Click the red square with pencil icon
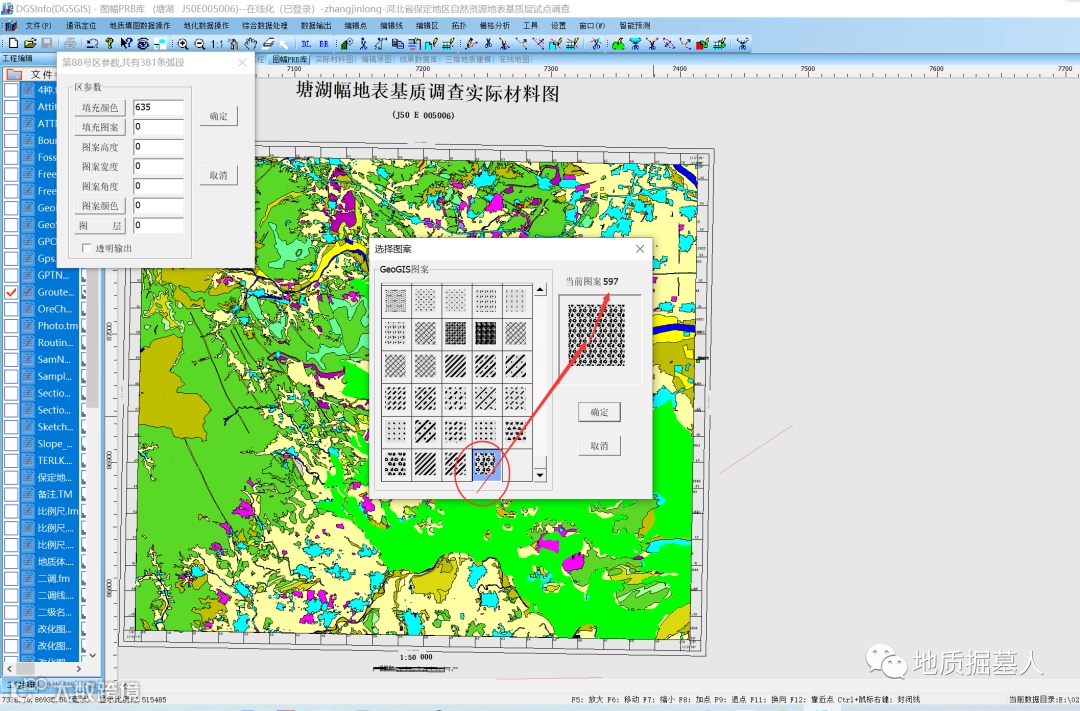The image size is (1080, 711). point(703,43)
